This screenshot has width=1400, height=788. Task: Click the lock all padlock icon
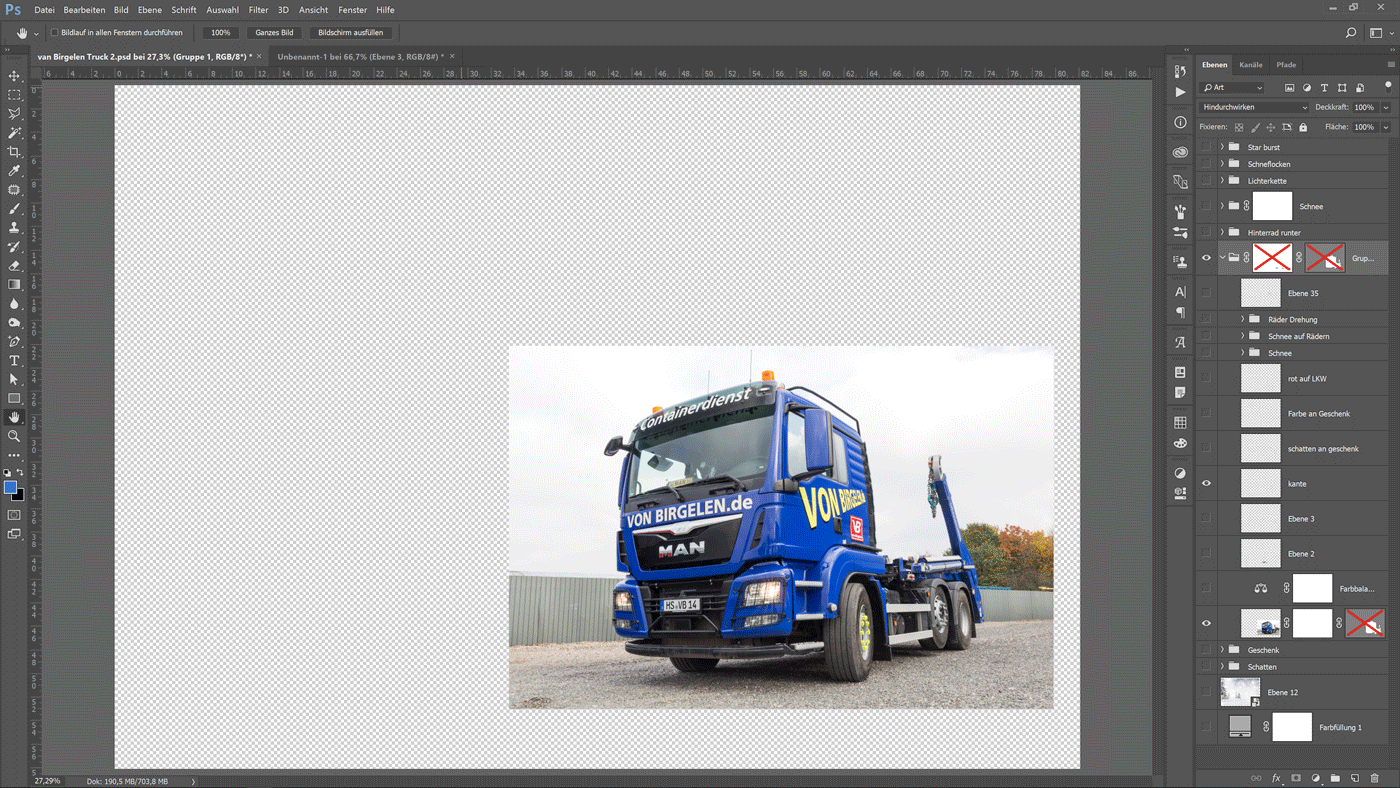1303,127
